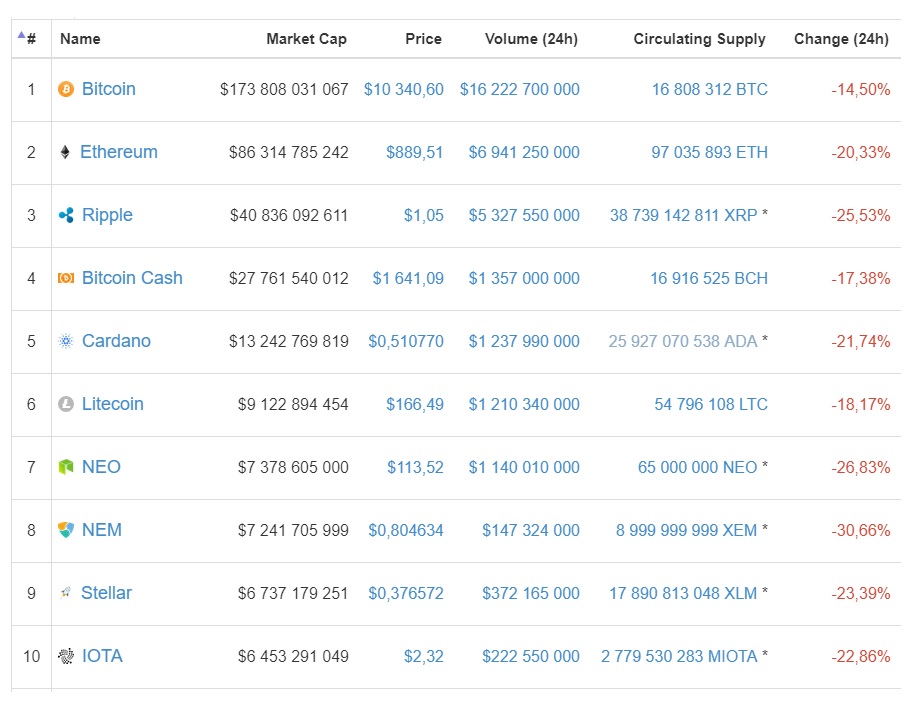
Task: Click Bitcoin Cash volume $1 357 000 000
Action: (x=524, y=278)
